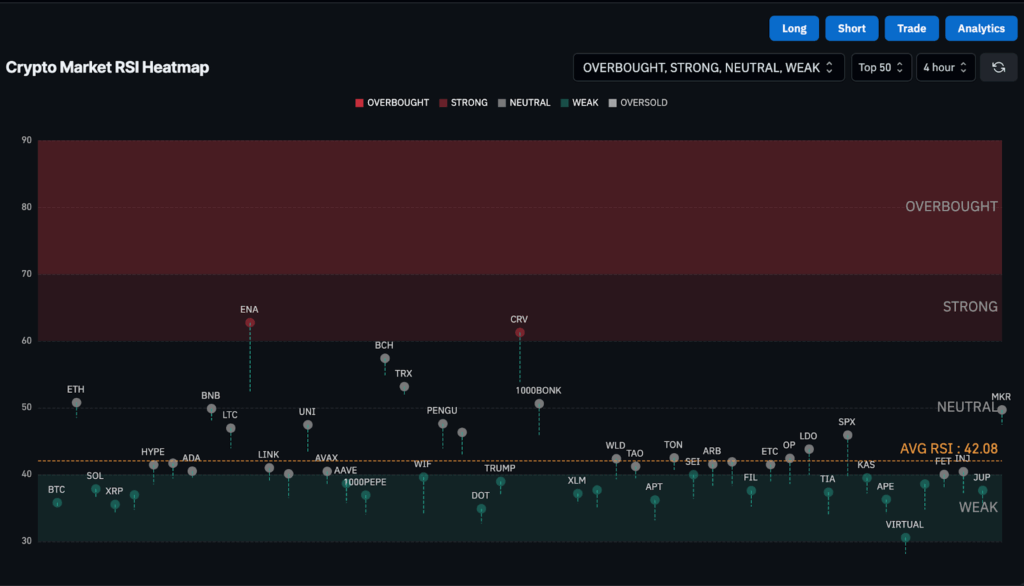The image size is (1024, 586).
Task: Open the Short positions button
Action: click(x=851, y=29)
